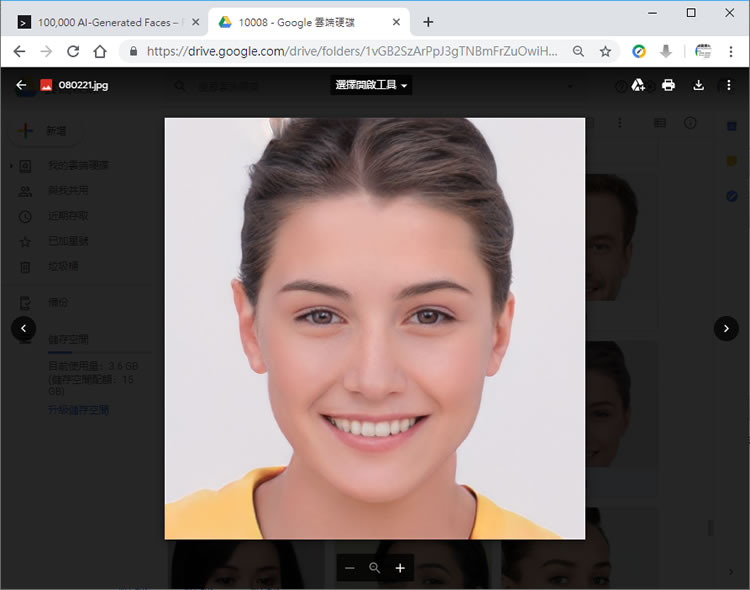
Task: Download 080221.jpg using download icon
Action: (x=698, y=85)
